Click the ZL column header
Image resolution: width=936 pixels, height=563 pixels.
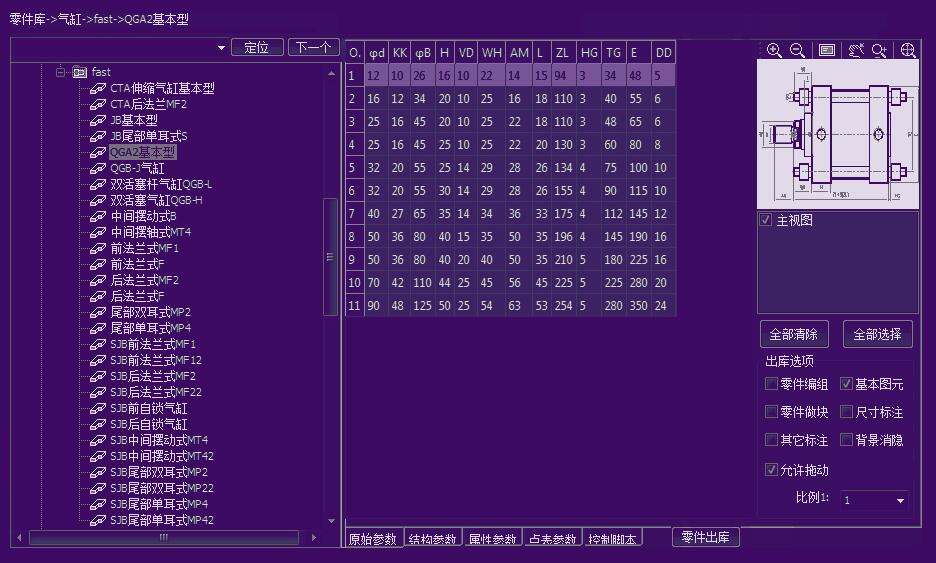coord(564,53)
